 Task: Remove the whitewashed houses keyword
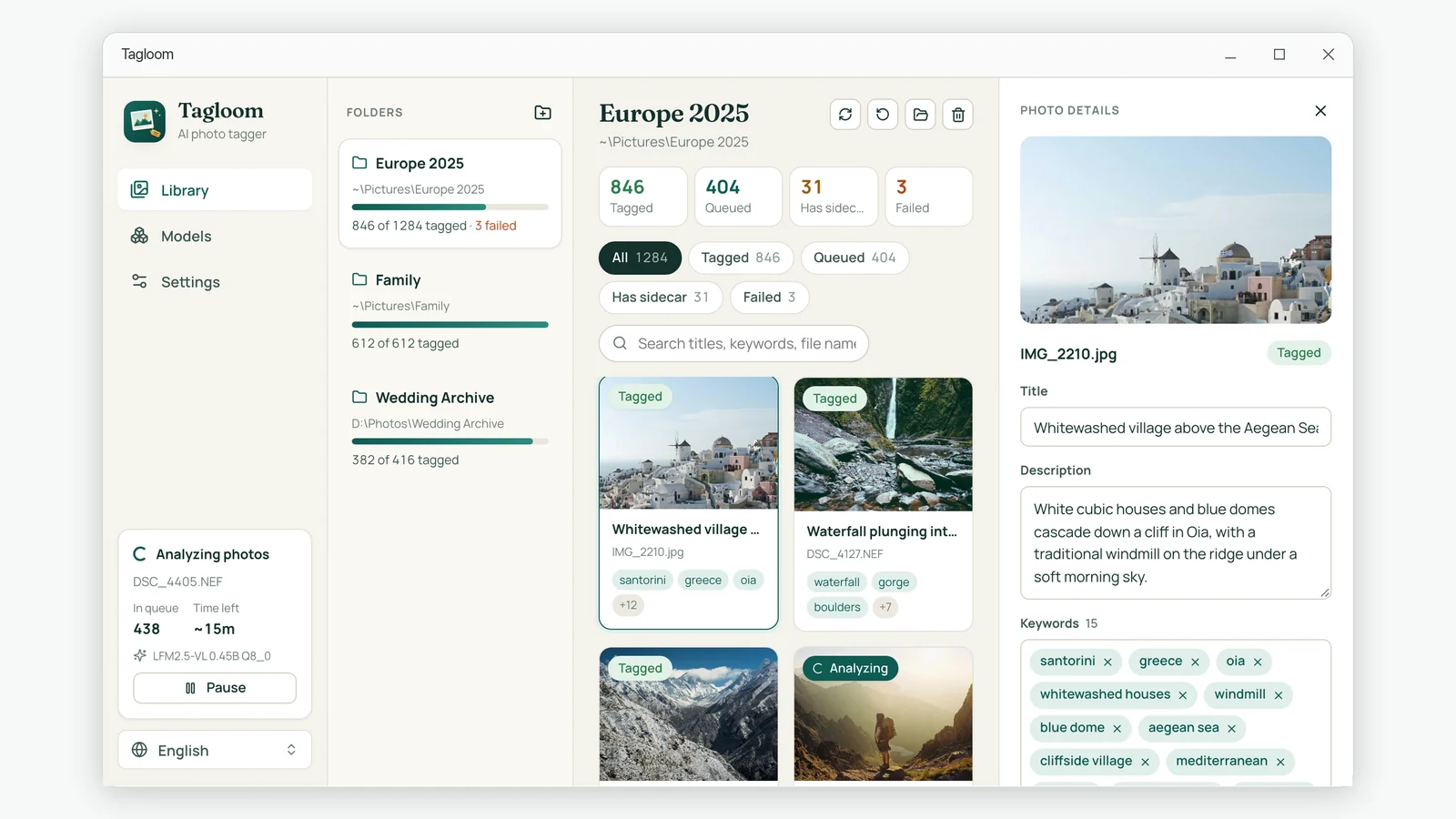[x=1183, y=695]
